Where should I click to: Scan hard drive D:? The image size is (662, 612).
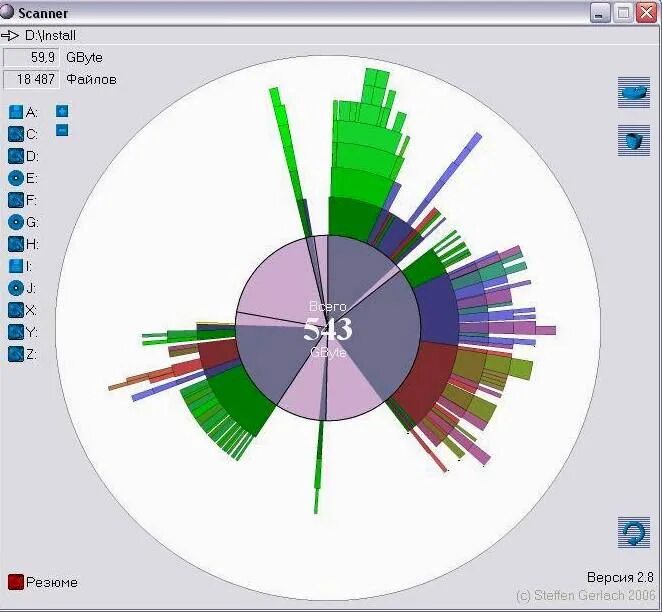coord(16,156)
